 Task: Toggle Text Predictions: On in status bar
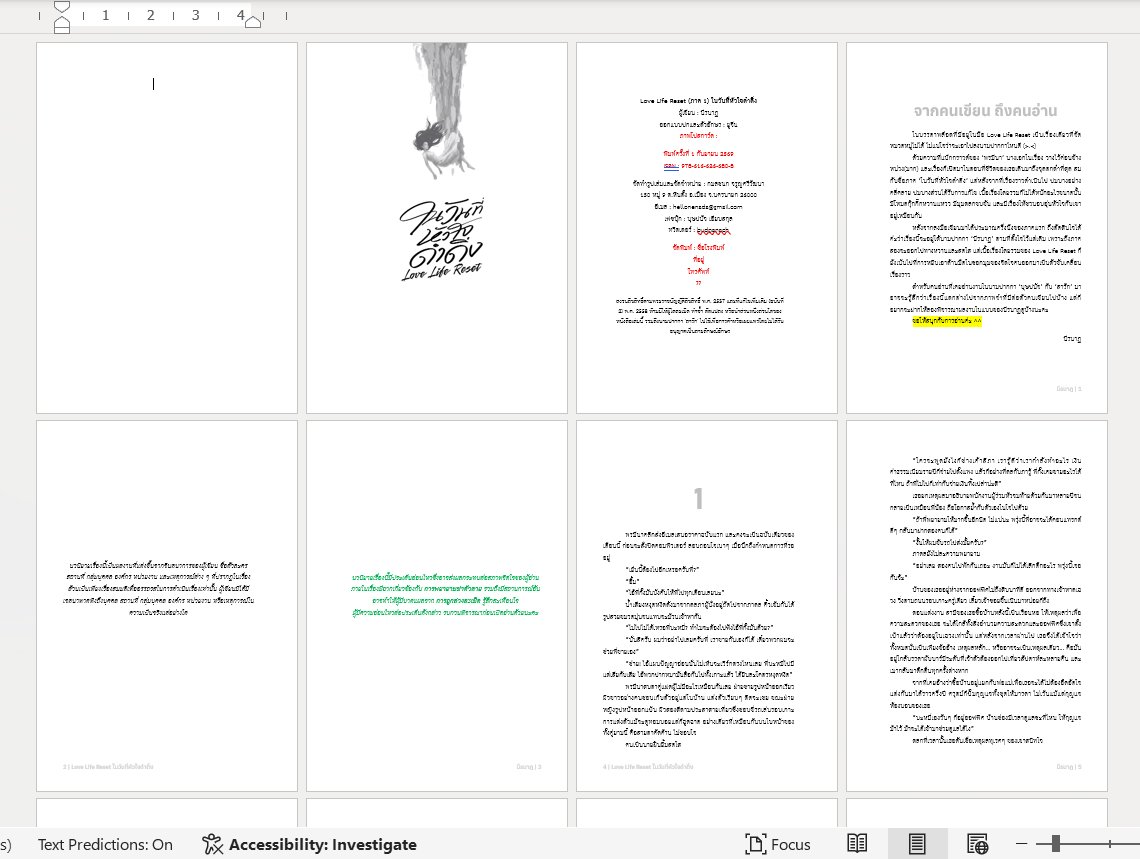105,844
